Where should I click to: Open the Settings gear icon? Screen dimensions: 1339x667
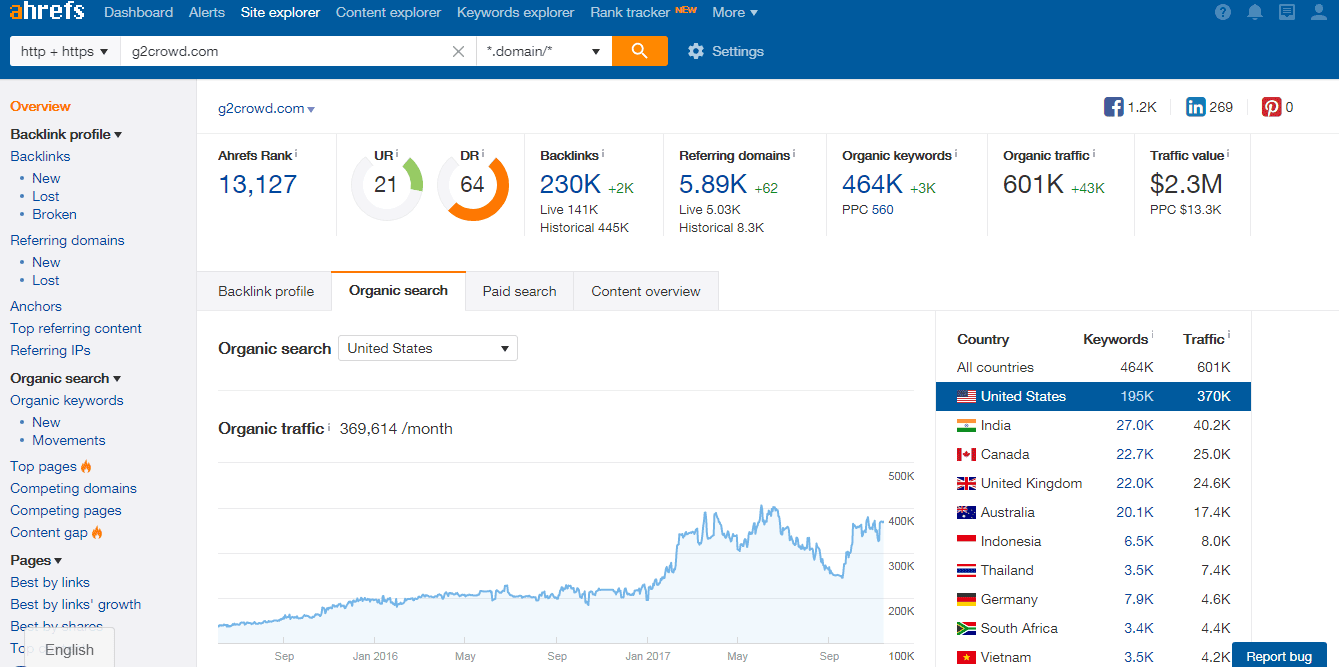point(696,51)
